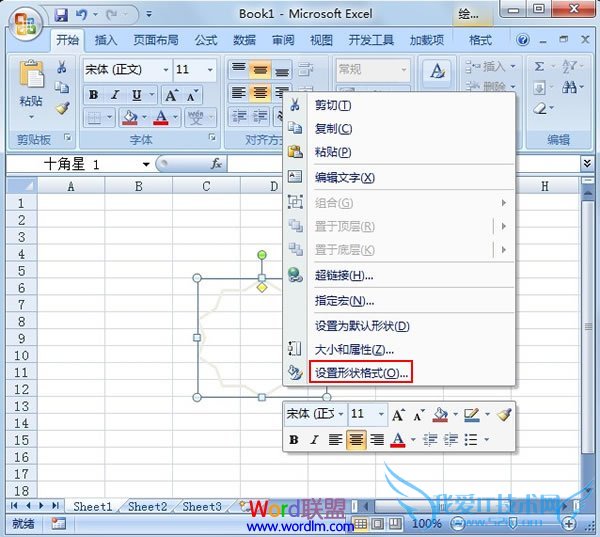Click ribbon font color A icon

[161, 118]
